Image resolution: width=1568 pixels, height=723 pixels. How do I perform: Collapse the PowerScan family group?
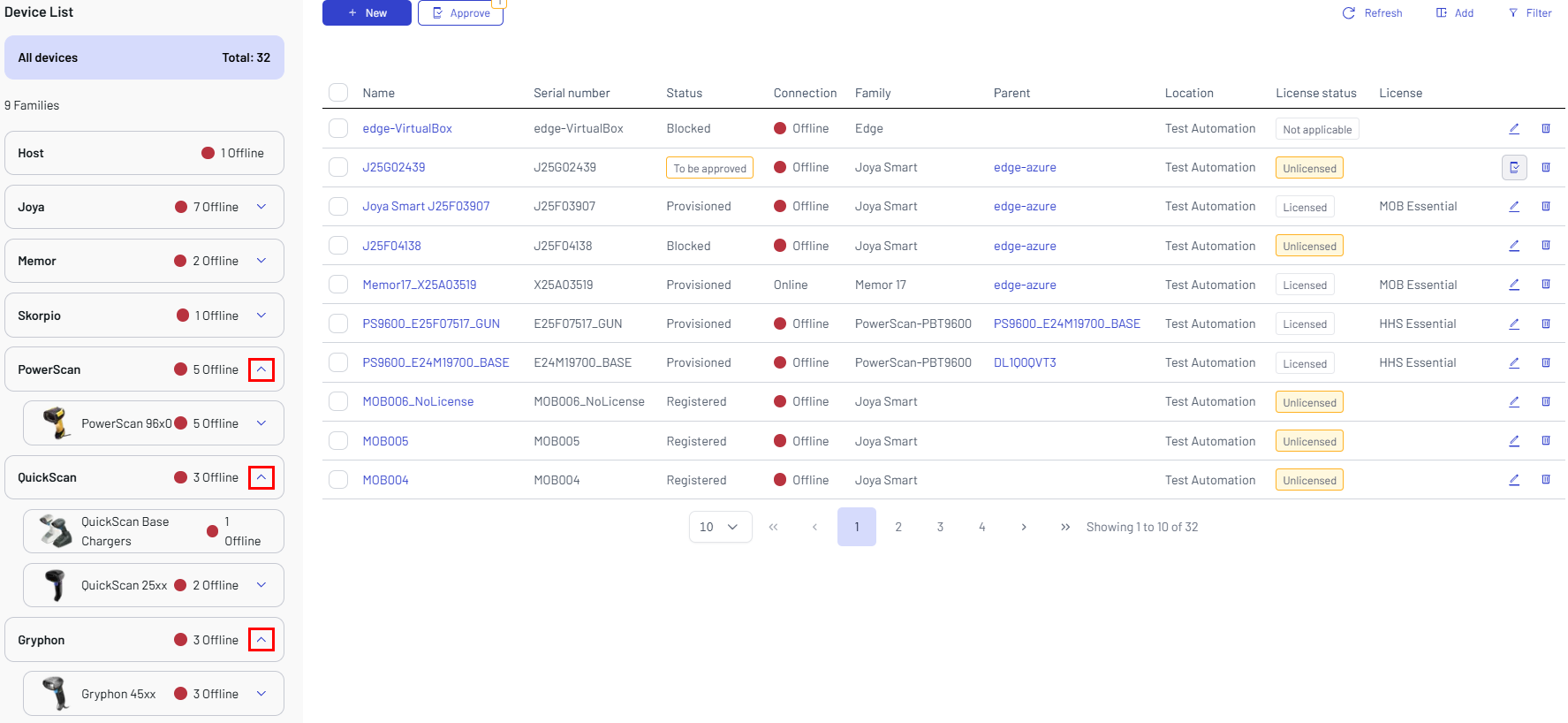pos(261,369)
